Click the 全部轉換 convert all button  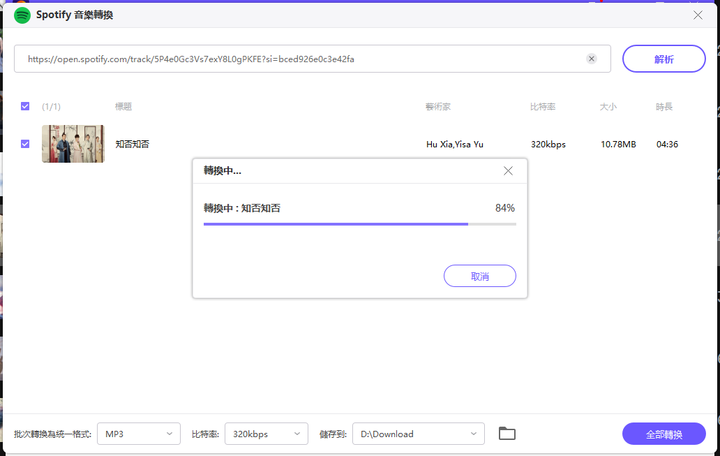coord(664,434)
